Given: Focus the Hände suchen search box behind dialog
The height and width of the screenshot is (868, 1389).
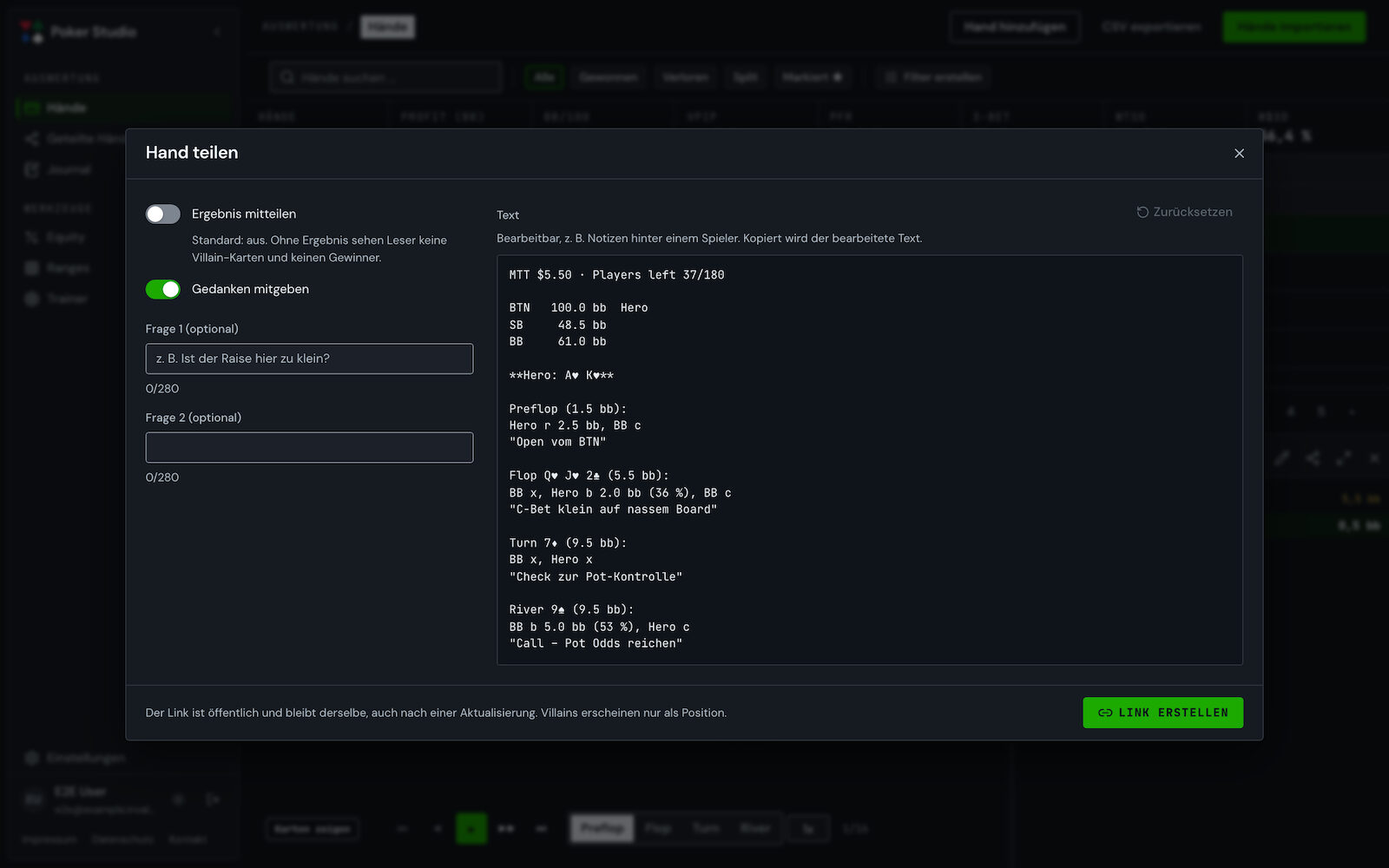Looking at the screenshot, I should (385, 77).
